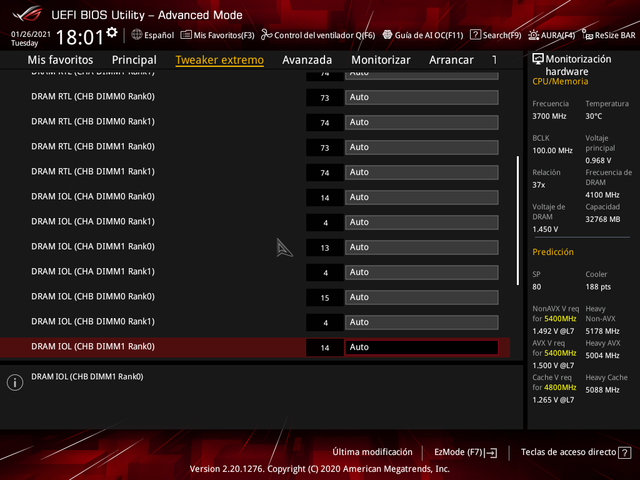
Task: Click the Predicción heading
Action: [x=553, y=252]
